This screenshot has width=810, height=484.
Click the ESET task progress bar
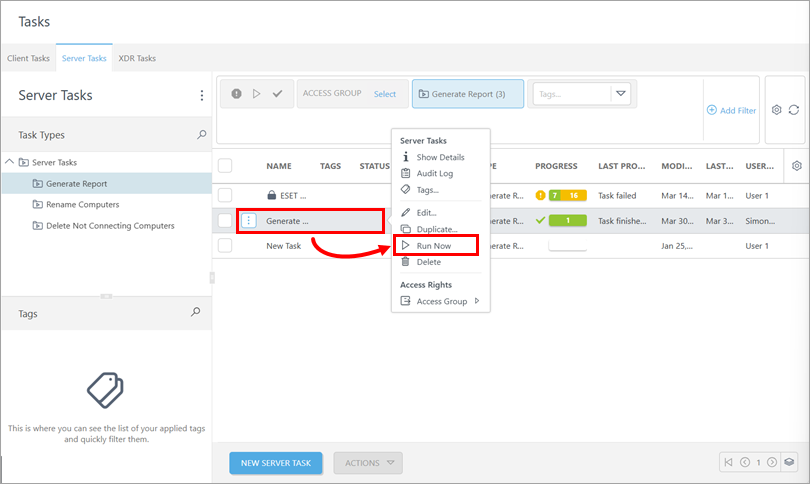[566, 195]
